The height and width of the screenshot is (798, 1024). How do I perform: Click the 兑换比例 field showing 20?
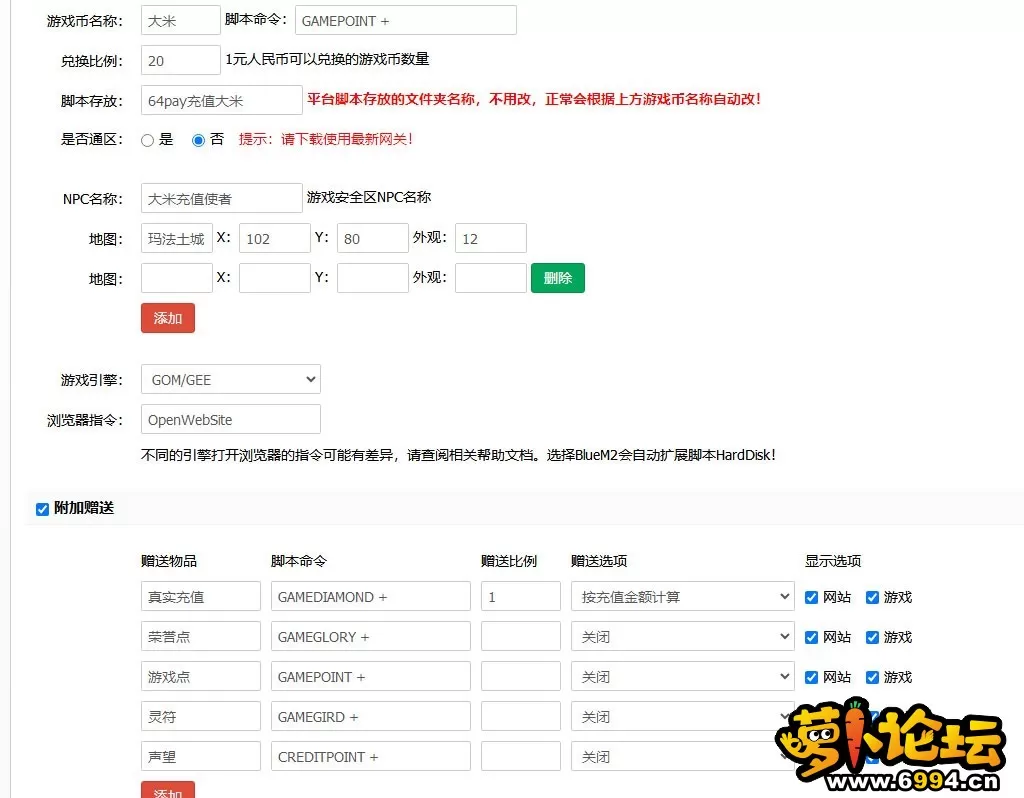point(181,60)
